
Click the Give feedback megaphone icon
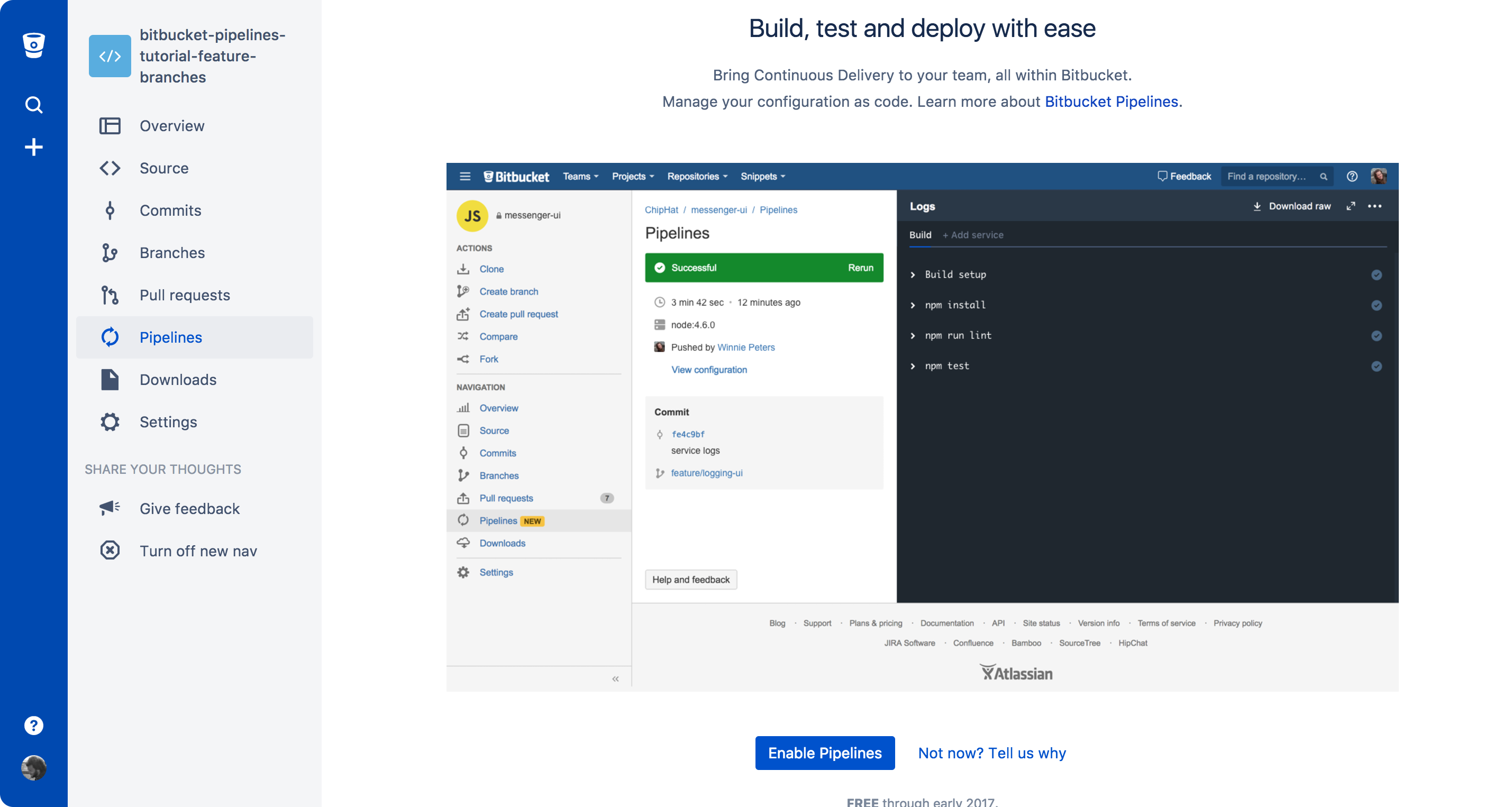109,508
